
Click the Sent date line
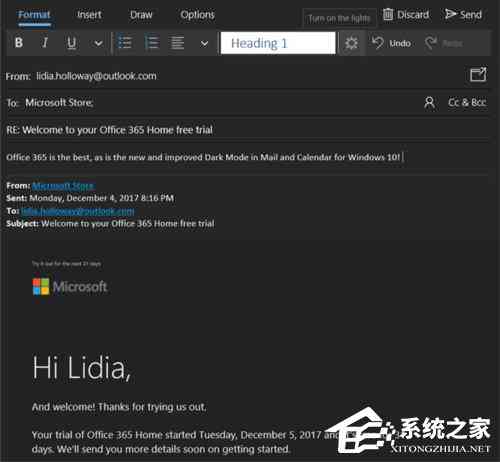[90, 198]
